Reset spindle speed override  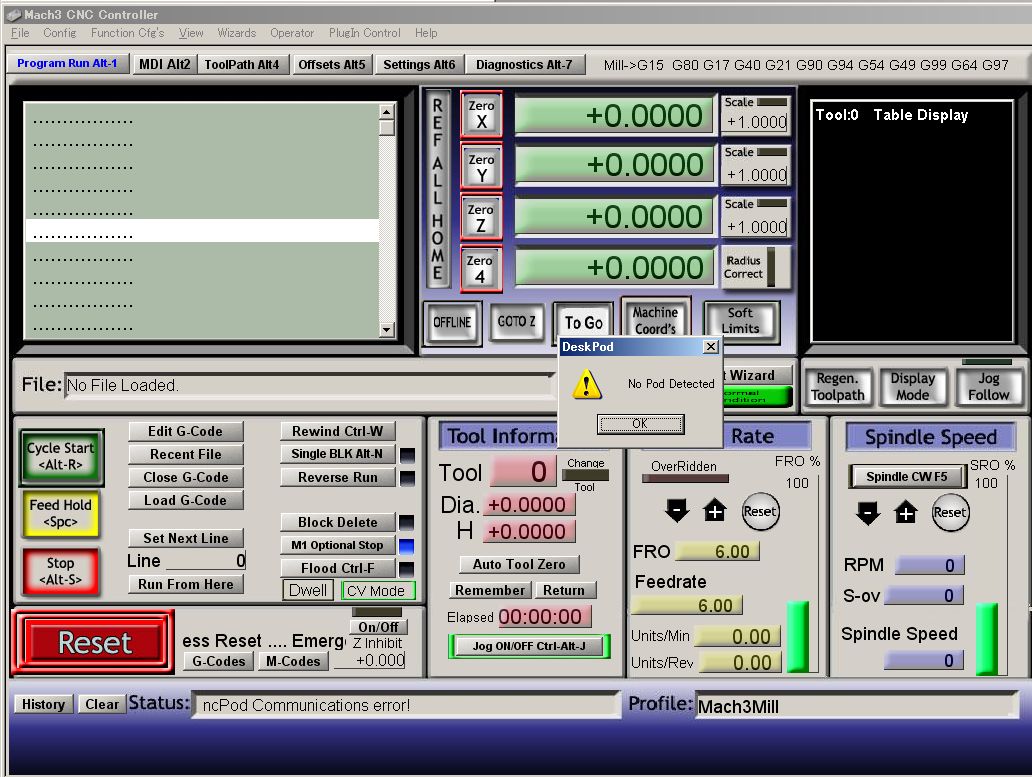click(x=950, y=513)
